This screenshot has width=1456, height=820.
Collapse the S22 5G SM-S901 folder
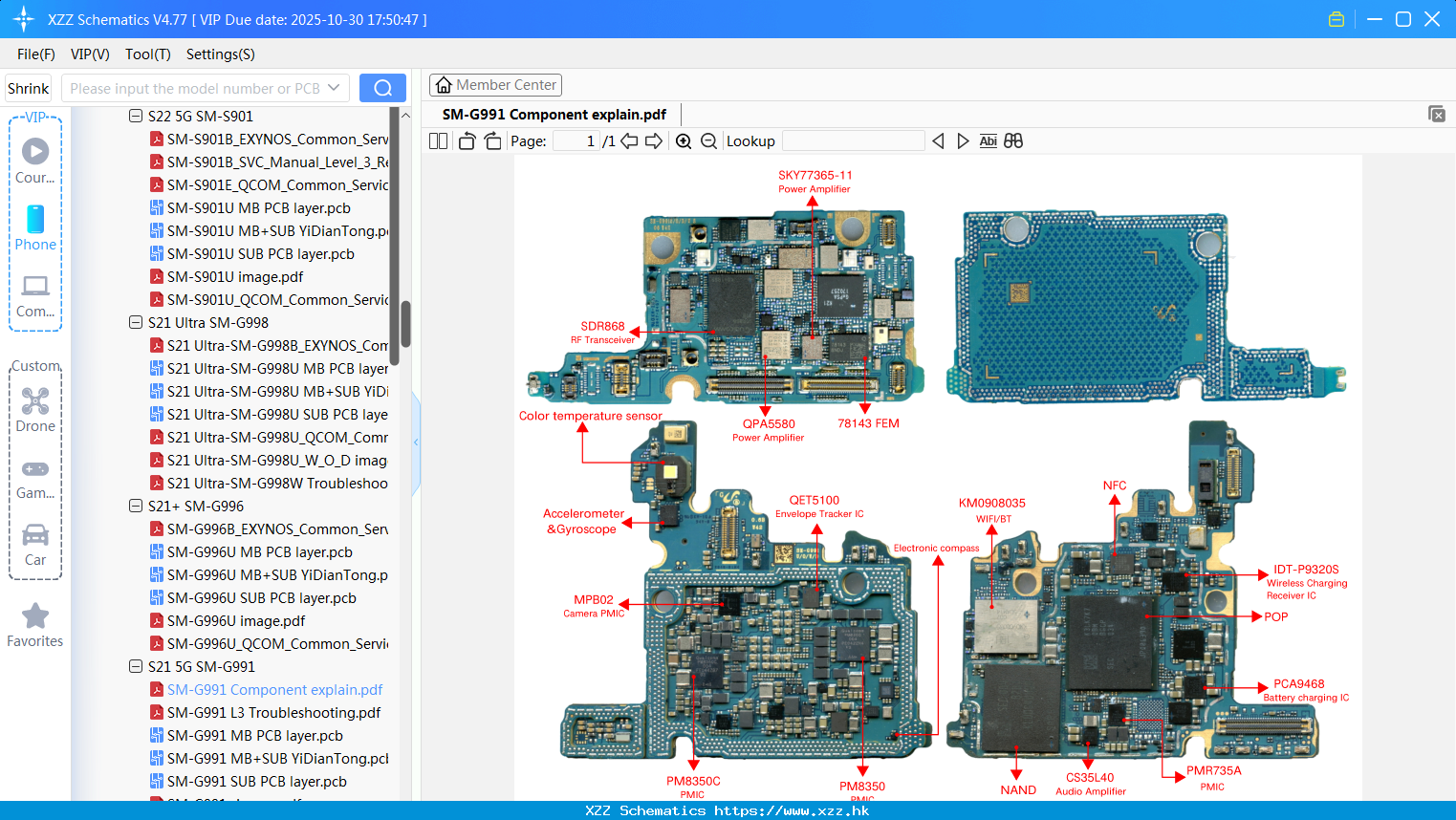136,116
